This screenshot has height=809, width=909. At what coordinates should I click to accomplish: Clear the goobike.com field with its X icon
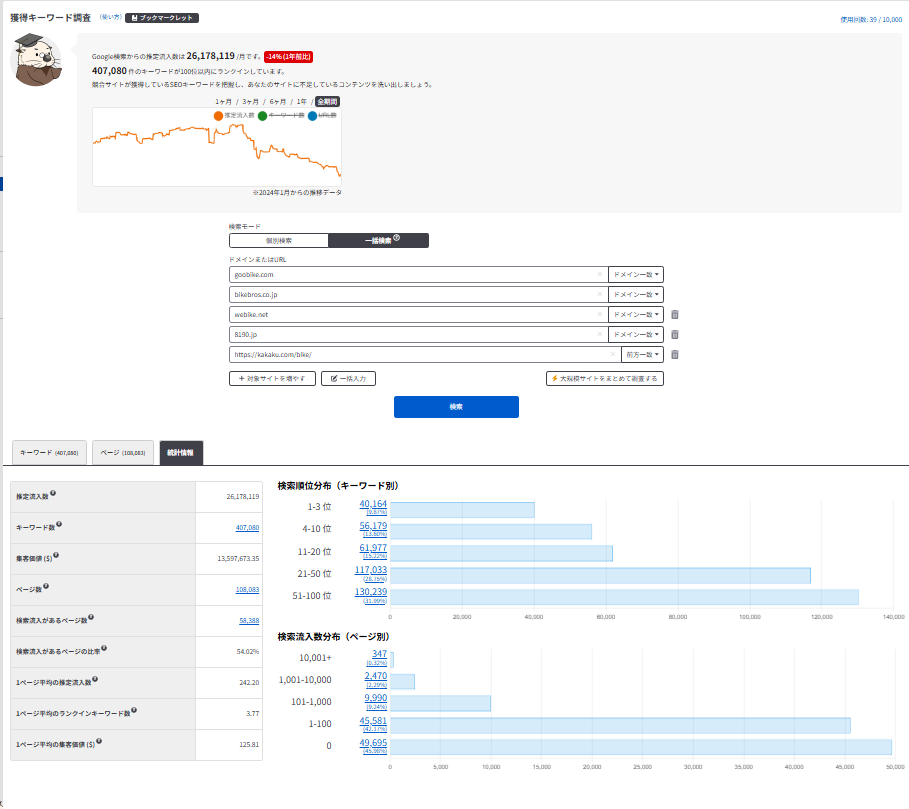coord(600,274)
